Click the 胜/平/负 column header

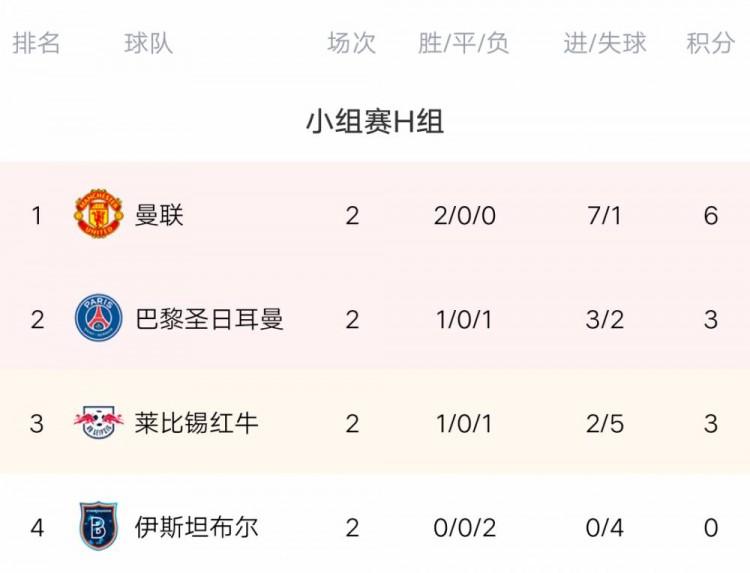464,44
